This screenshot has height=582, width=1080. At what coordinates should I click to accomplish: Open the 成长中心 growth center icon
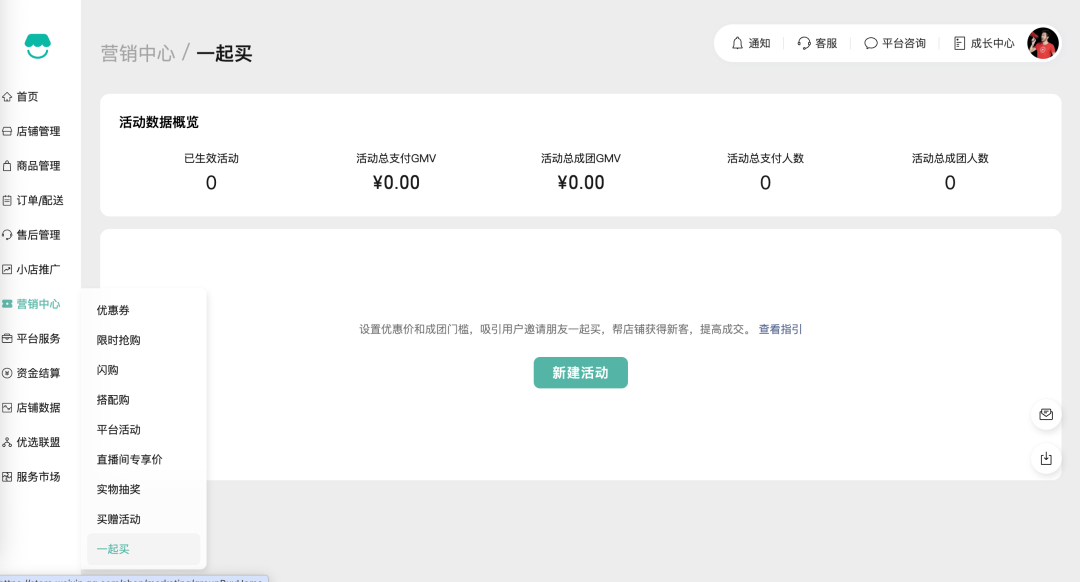click(x=957, y=43)
